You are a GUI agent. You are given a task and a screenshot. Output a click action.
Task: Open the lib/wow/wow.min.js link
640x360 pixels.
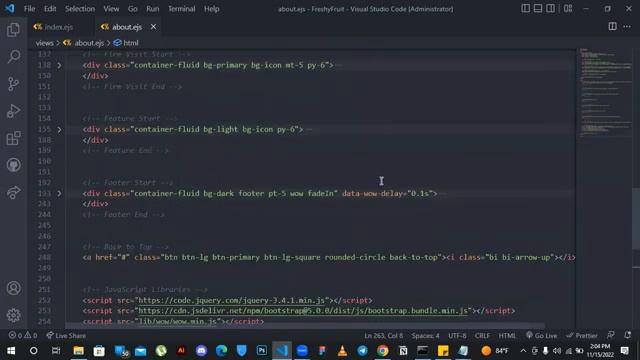pyautogui.click(x=178, y=322)
